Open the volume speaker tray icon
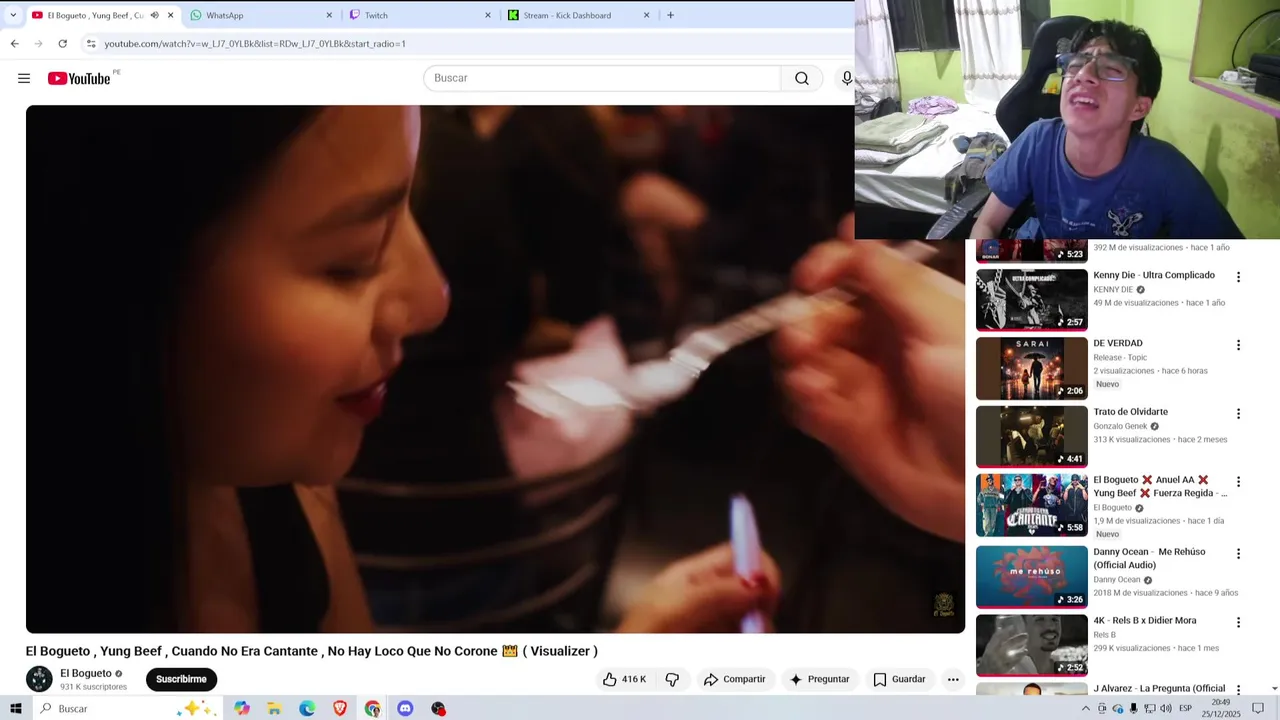Screen dimensions: 1280x720 click(x=1166, y=709)
